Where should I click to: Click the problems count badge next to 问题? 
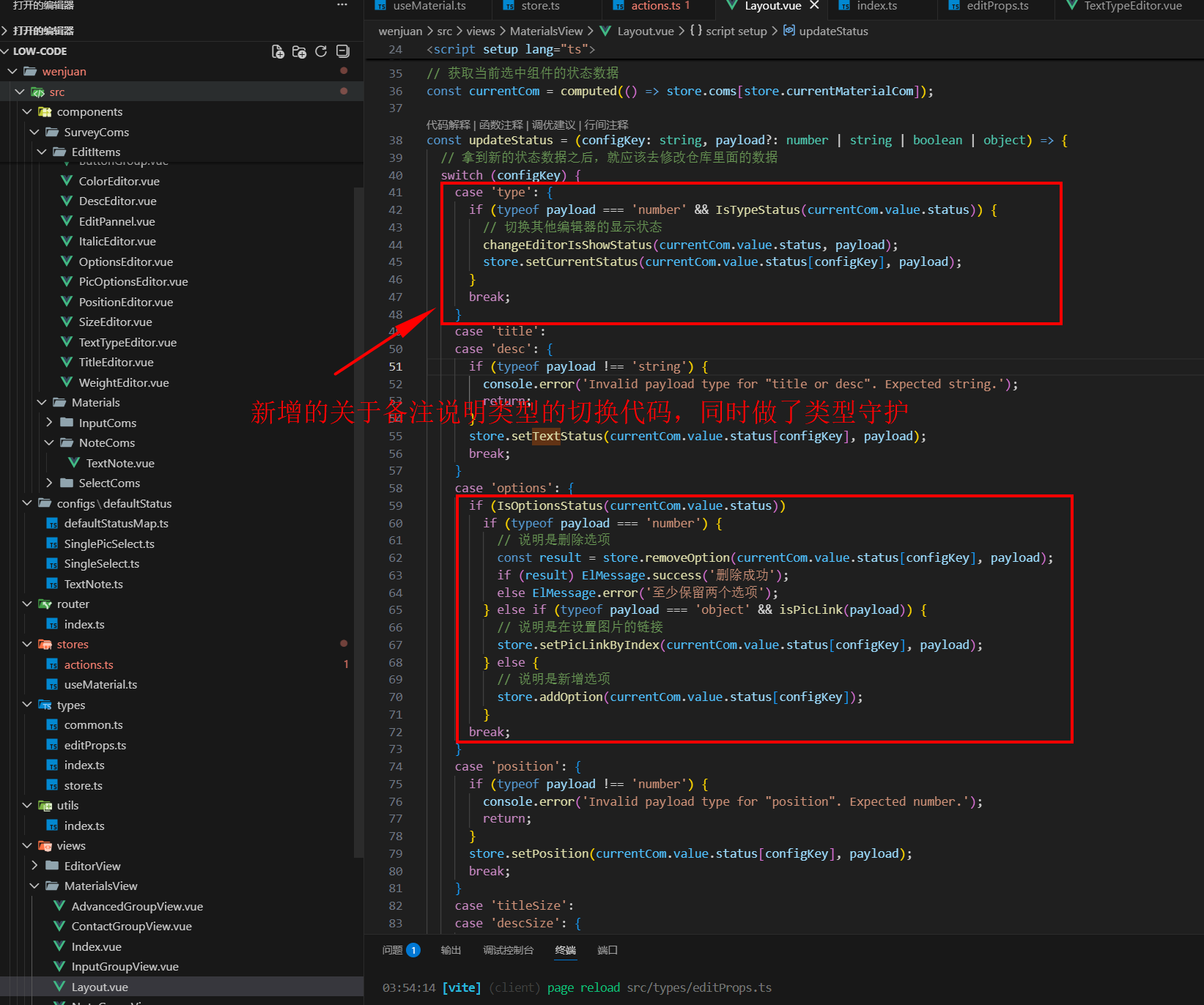tap(413, 950)
